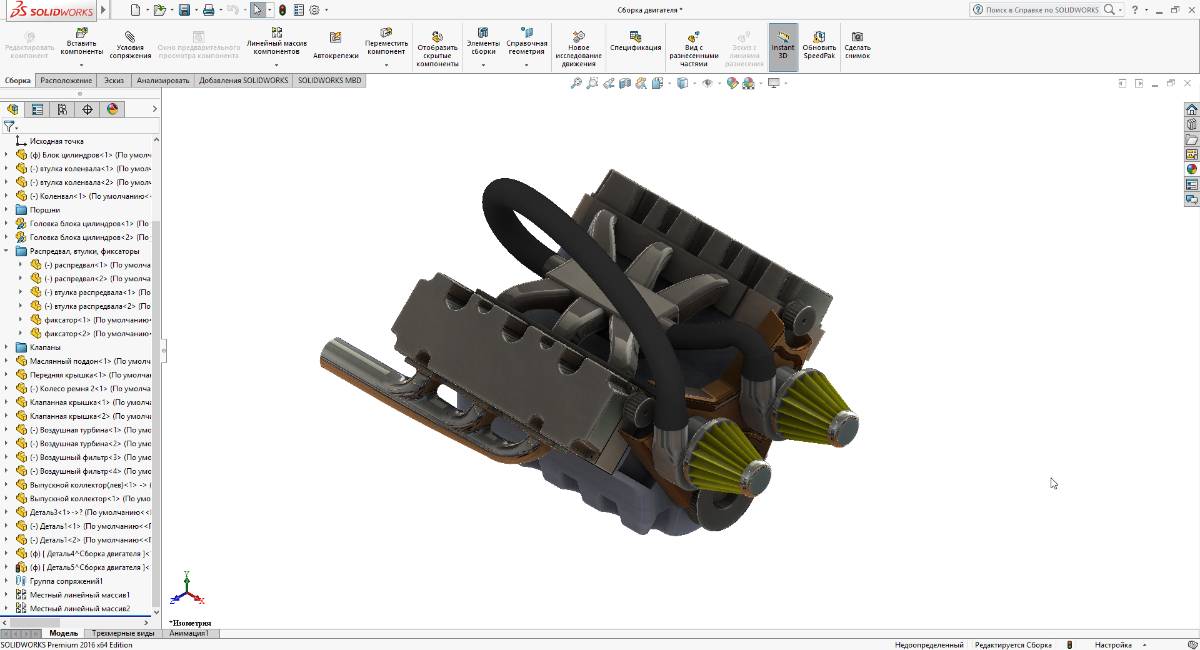Image resolution: width=1200 pixels, height=650 pixels.
Task: Open the ConfigurationManager tab icon
Action: [x=62, y=109]
